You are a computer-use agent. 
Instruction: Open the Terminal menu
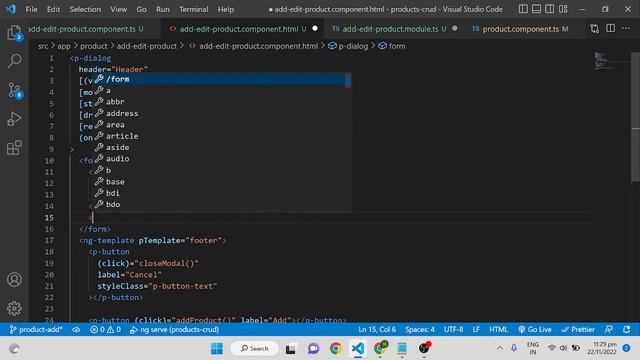click(193, 9)
